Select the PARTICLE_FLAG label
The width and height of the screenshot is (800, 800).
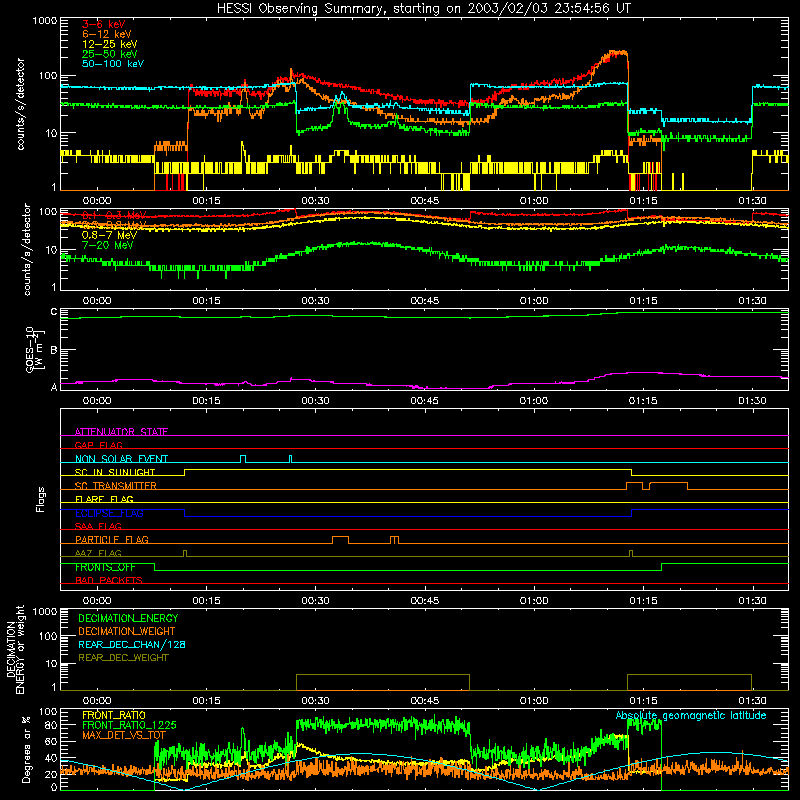tap(112, 539)
